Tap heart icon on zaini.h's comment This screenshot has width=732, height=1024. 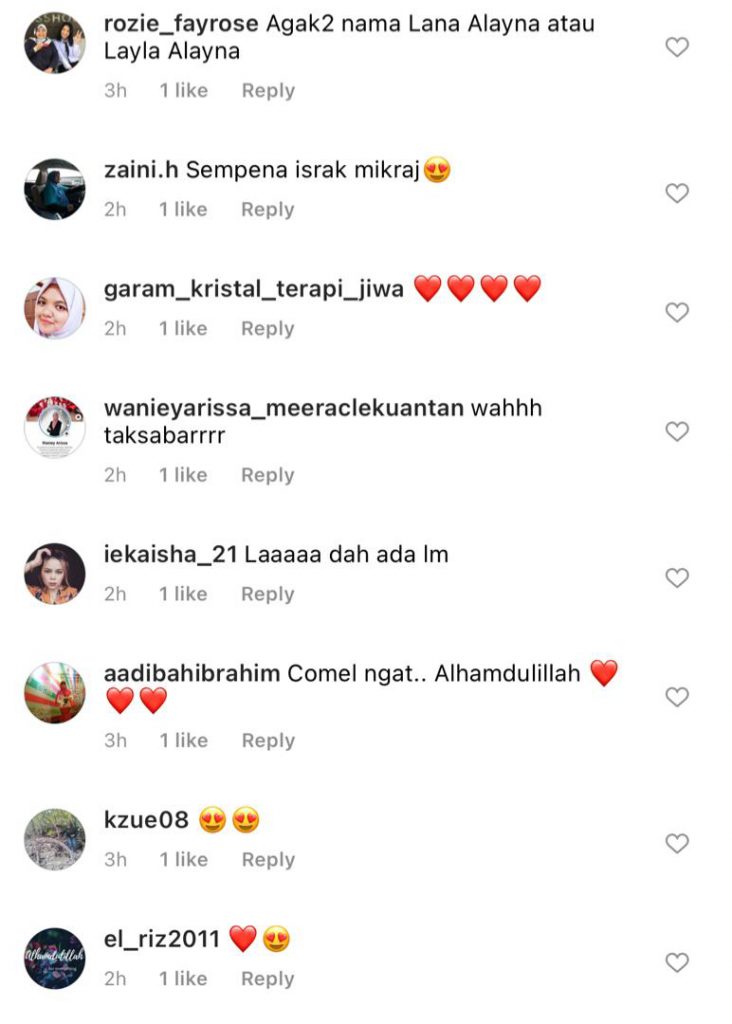pyautogui.click(x=677, y=193)
